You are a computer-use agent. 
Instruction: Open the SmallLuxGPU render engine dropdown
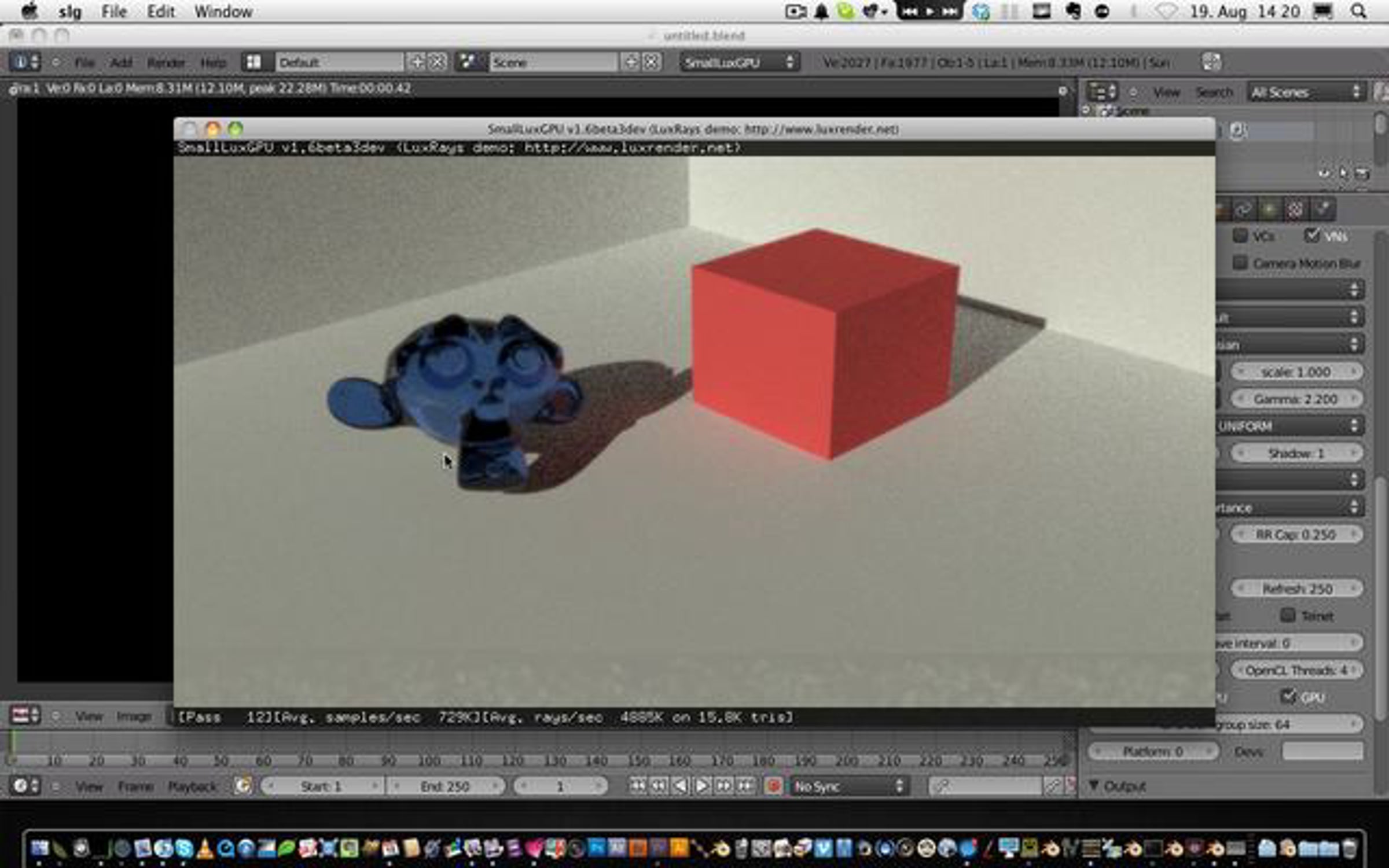[x=739, y=62]
